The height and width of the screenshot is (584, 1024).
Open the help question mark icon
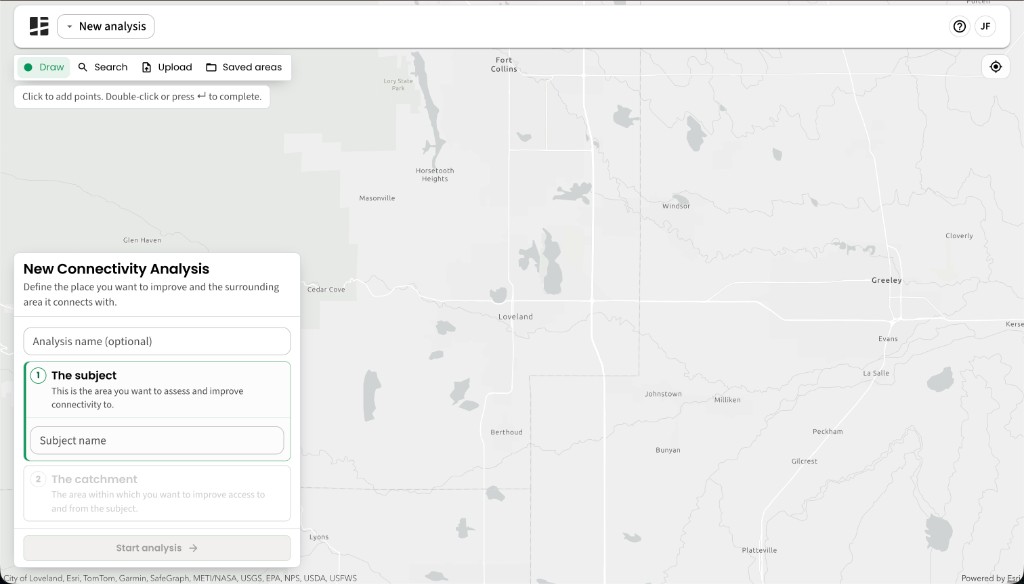tap(959, 26)
